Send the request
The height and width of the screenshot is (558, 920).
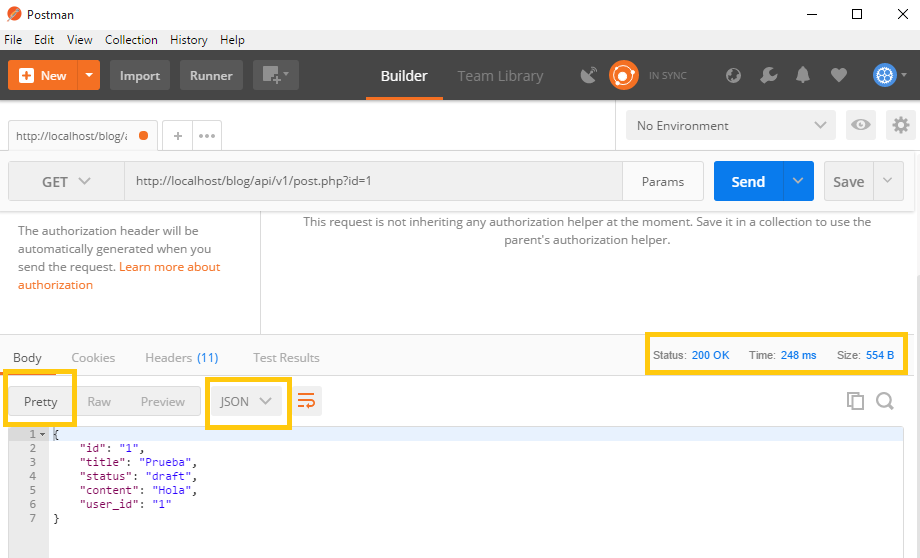pos(748,181)
